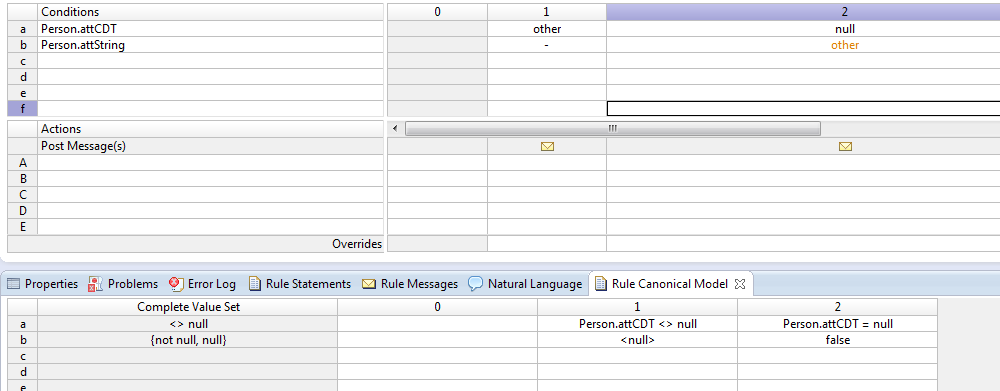Click the 'null' cell in rule column 2
Viewport: 1000px width, 391px height.
(x=804, y=29)
